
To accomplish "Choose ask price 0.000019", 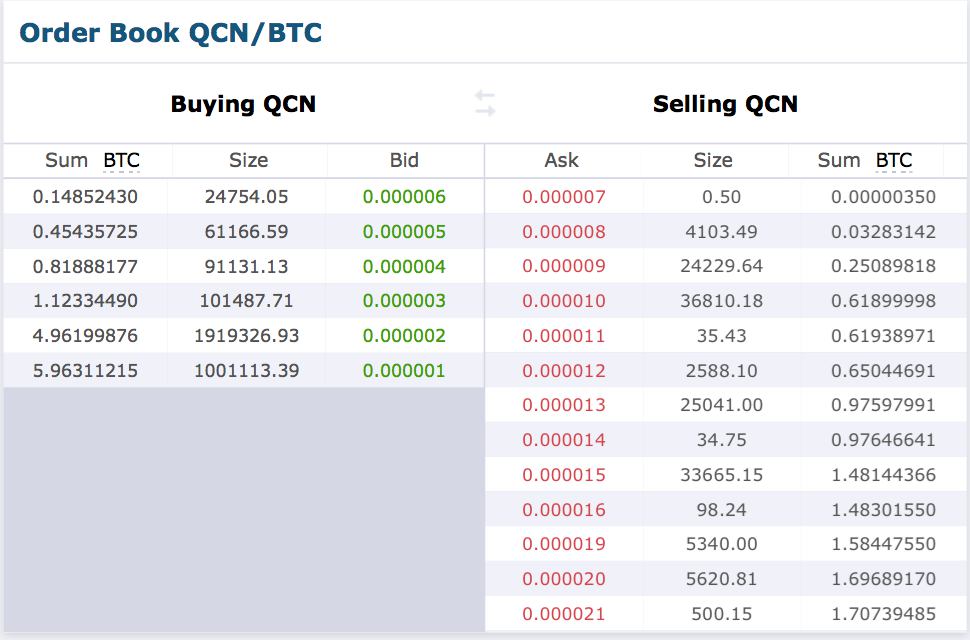I will [564, 544].
